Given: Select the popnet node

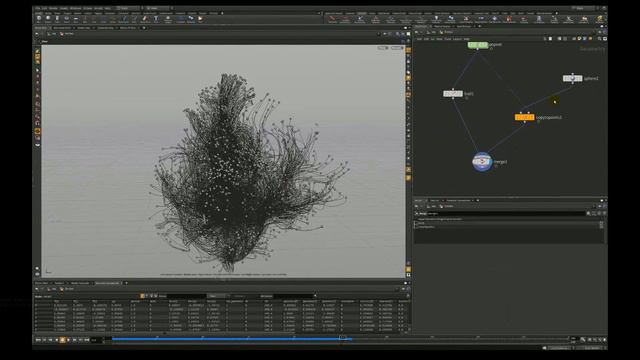Looking at the screenshot, I should [x=478, y=45].
